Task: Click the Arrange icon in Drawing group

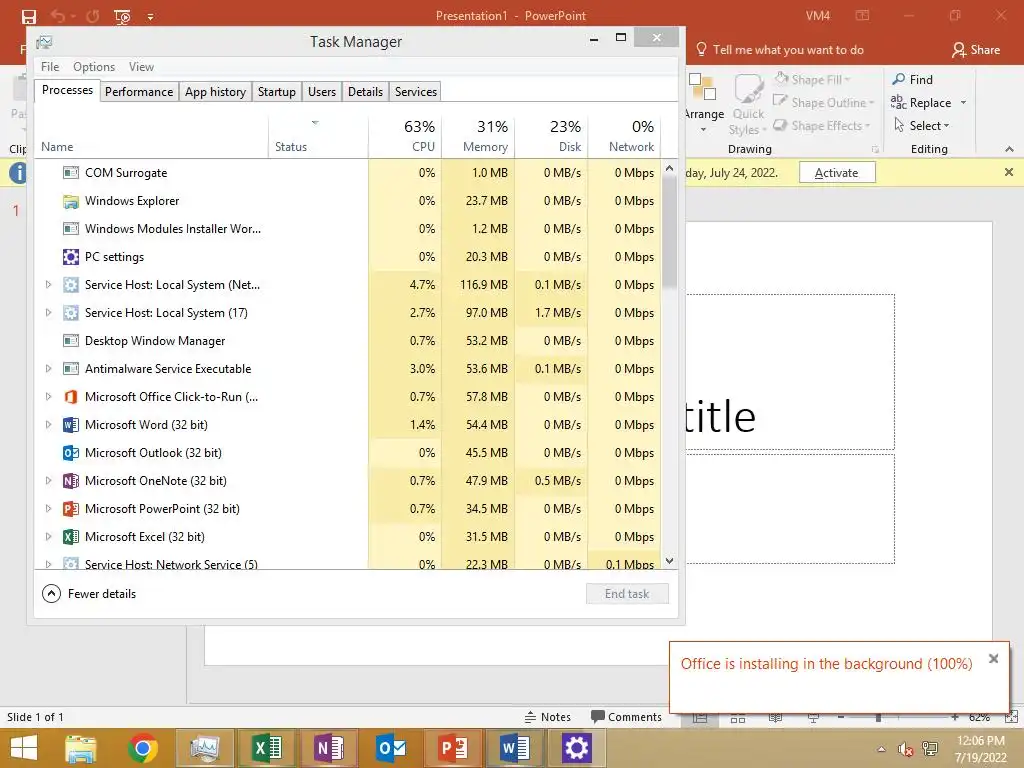Action: click(703, 88)
